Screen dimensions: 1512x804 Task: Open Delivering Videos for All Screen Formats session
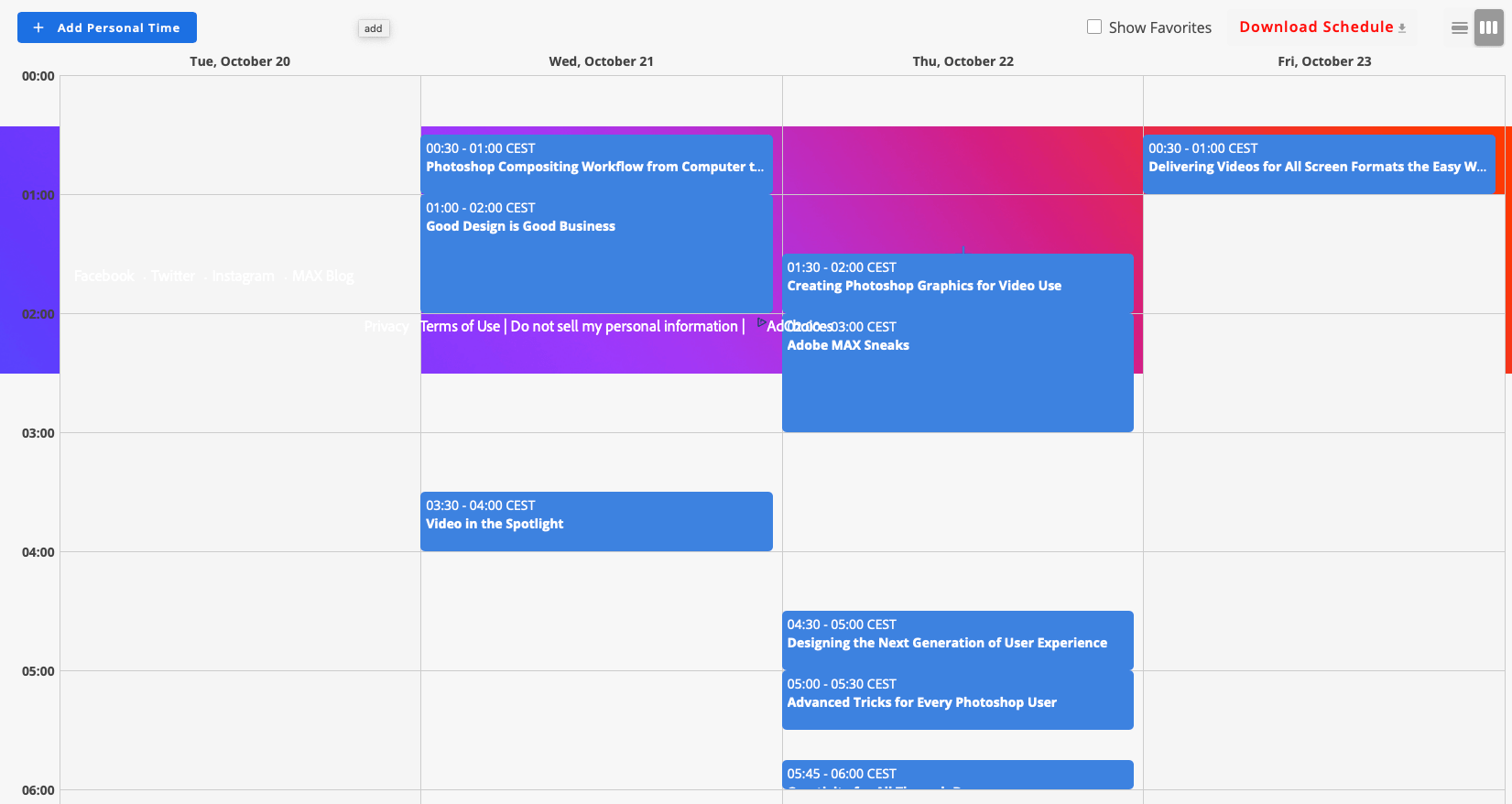1319,164
